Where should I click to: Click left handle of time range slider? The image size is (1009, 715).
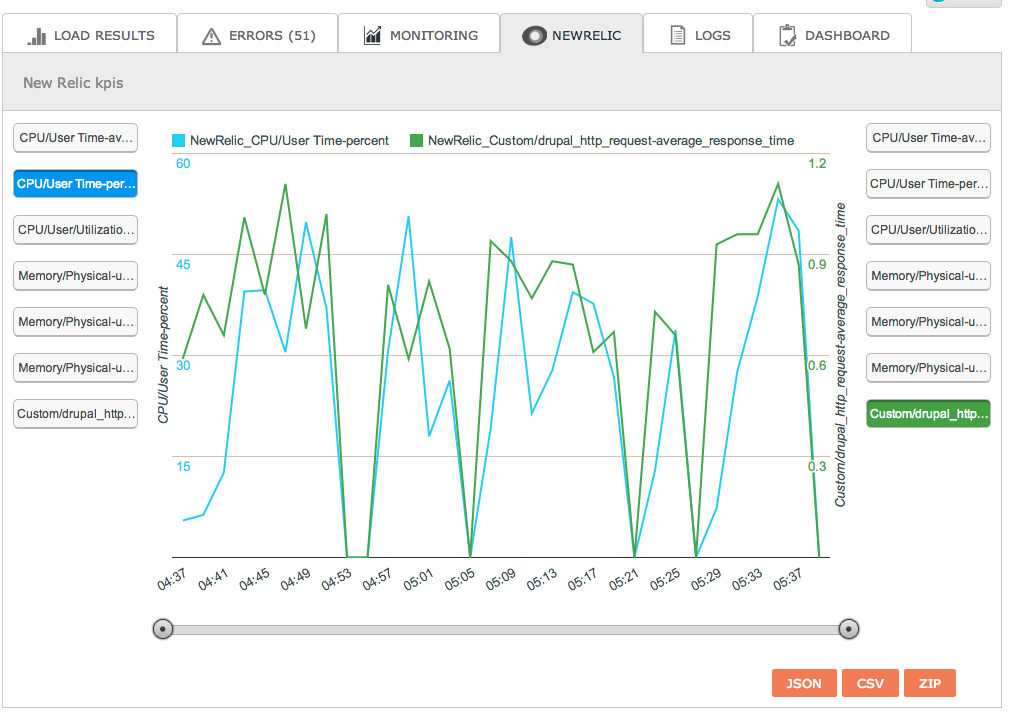coord(163,629)
